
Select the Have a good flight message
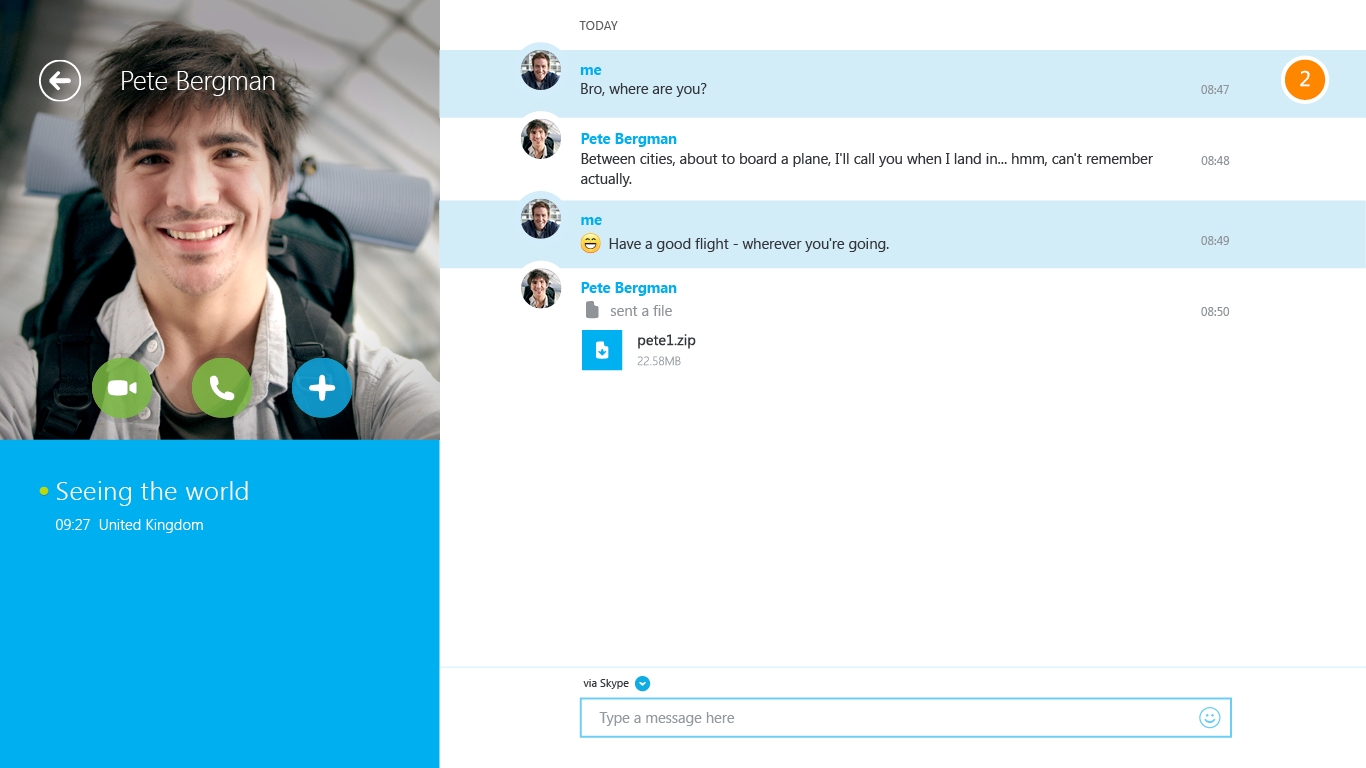pyautogui.click(x=748, y=244)
